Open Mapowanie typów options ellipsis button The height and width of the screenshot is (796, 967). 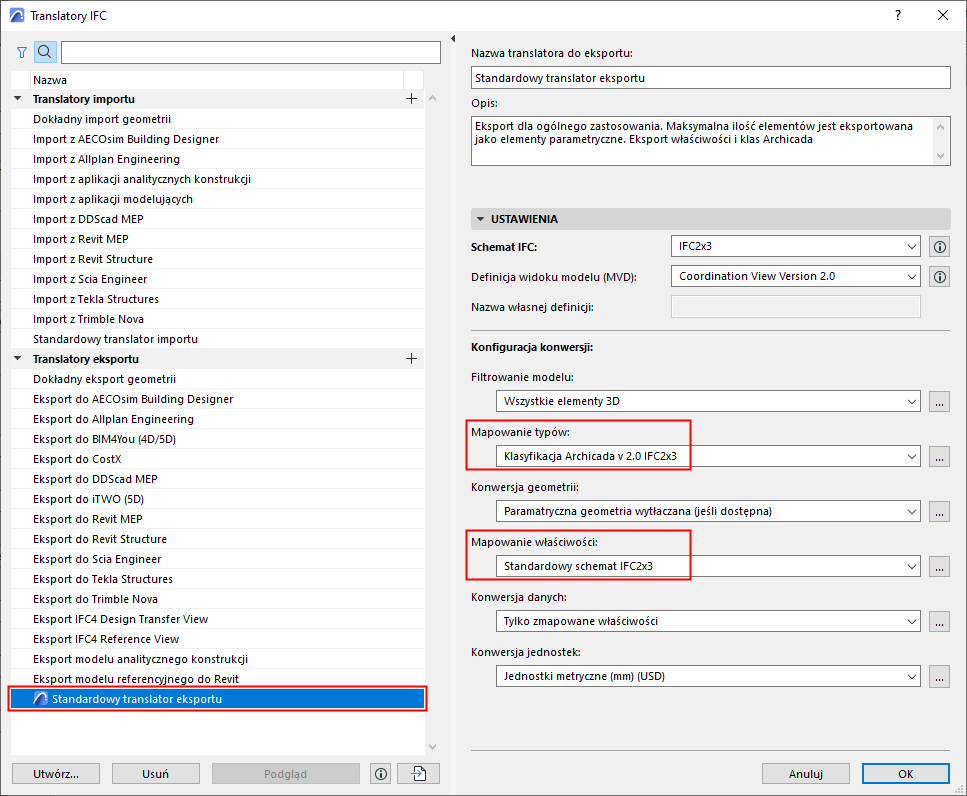pos(939,457)
